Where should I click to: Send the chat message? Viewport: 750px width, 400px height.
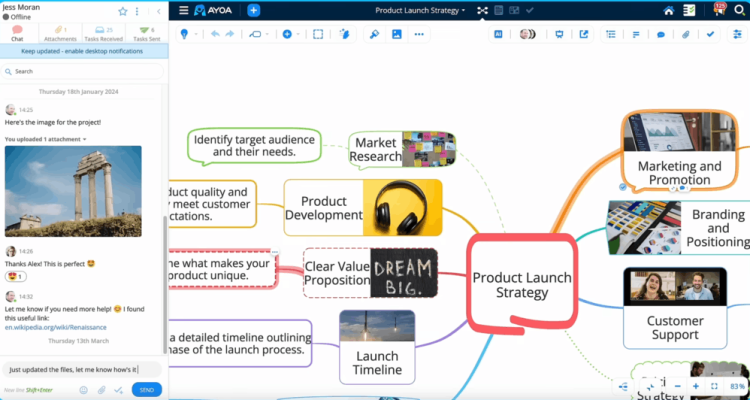(147, 390)
